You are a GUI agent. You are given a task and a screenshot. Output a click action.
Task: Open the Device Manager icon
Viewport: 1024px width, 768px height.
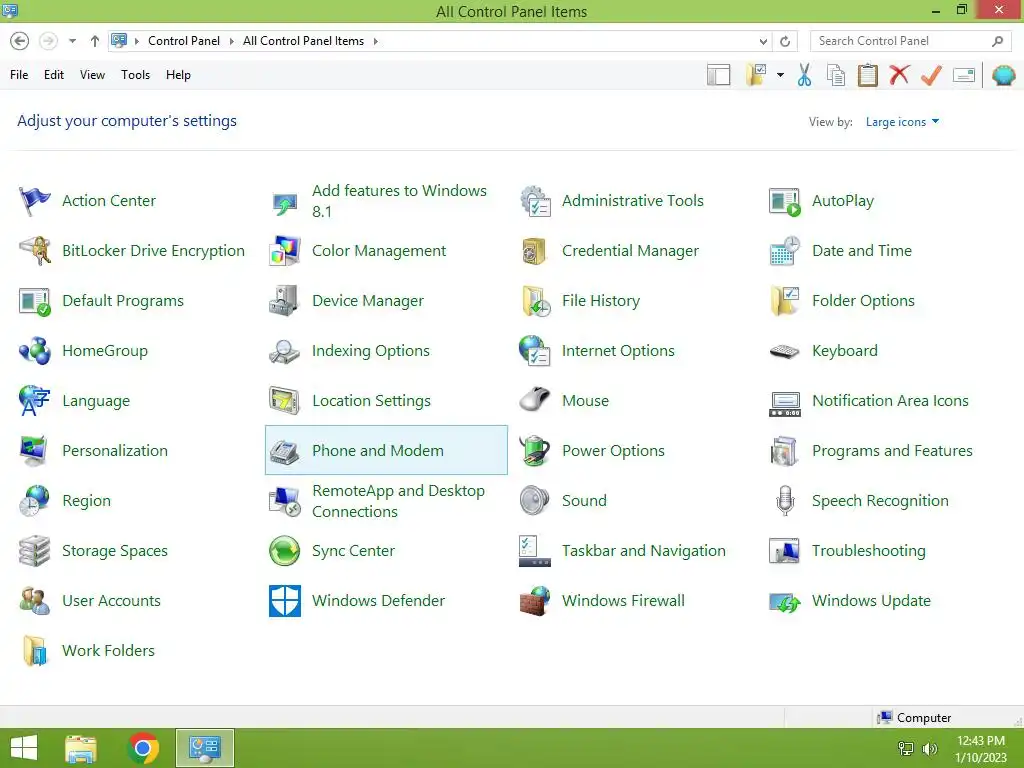pyautogui.click(x=285, y=301)
